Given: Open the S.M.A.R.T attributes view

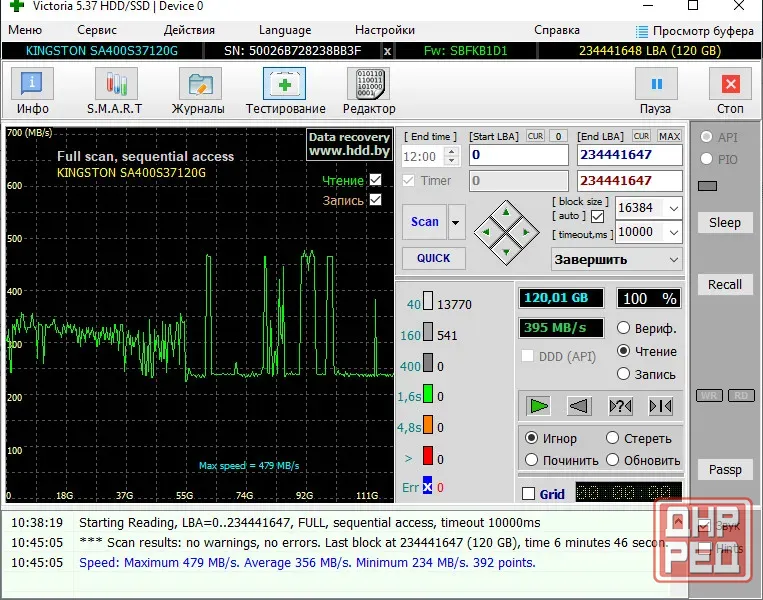Looking at the screenshot, I should tap(116, 84).
